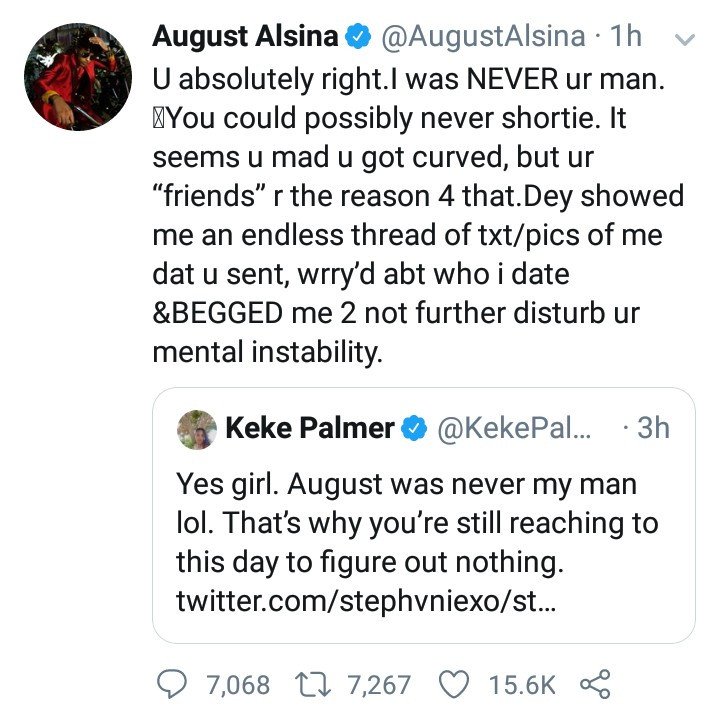Click the reply speech bubble icon
The image size is (720, 720).
pos(172,684)
